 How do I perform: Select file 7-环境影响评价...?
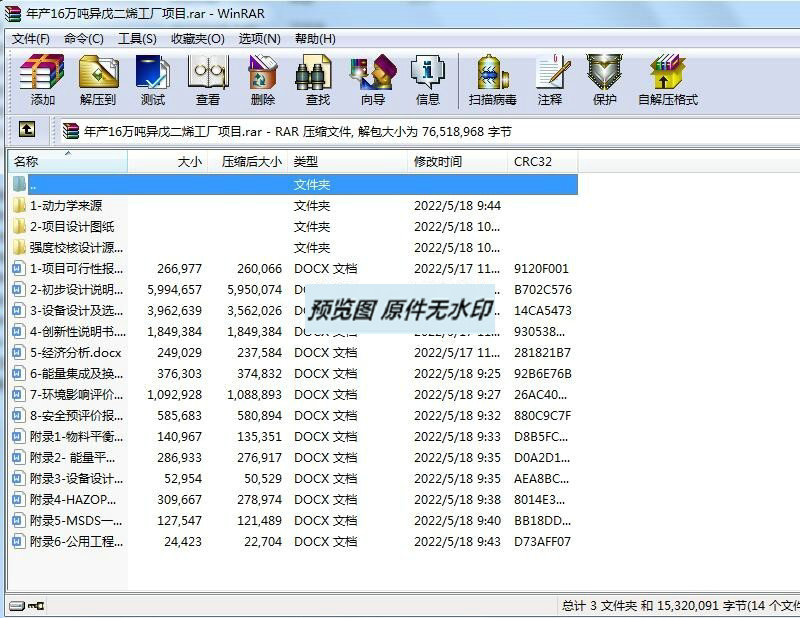294,394
